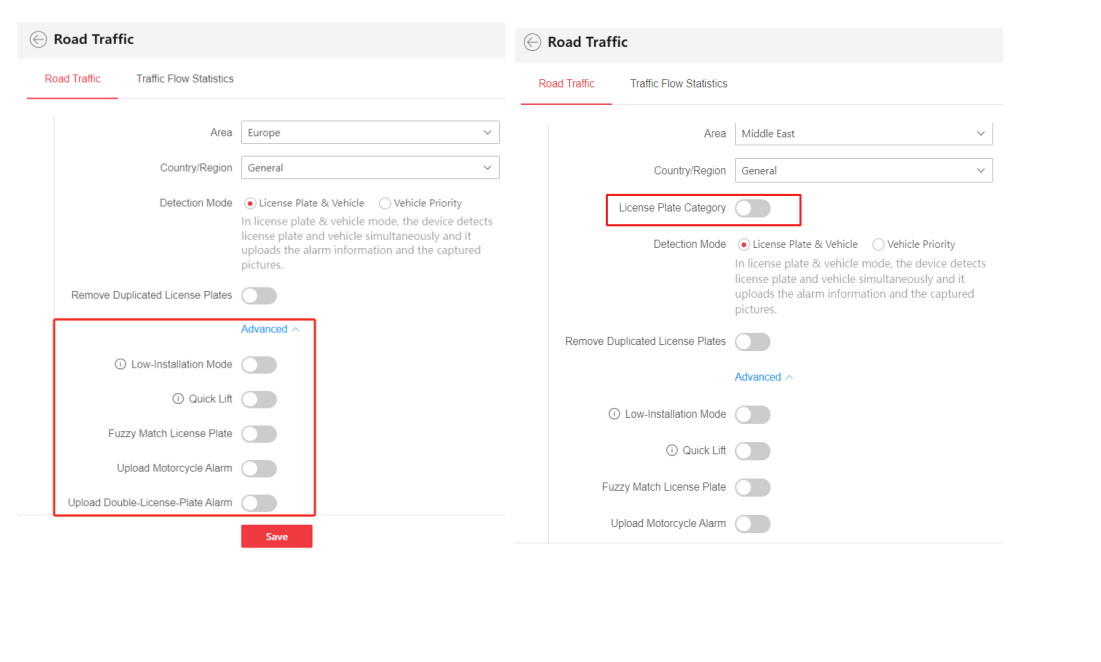The width and height of the screenshot is (1101, 662).
Task: Click Quick Lift info icon in Europe panel
Action: (178, 399)
